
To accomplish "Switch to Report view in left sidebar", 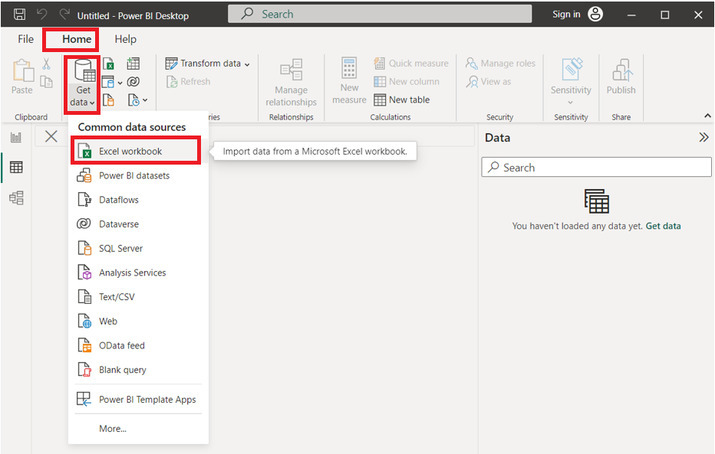I will click(x=16, y=137).
